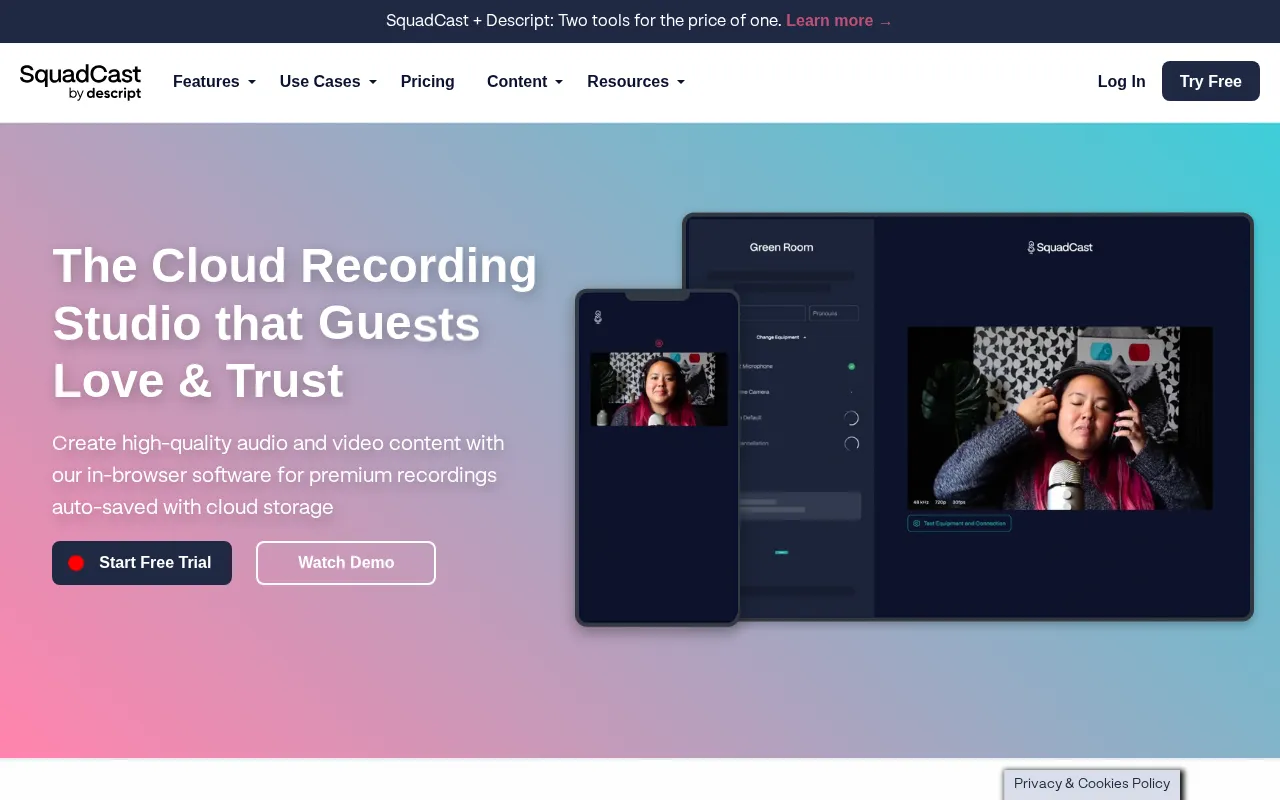
Task: Click the video preview on the phone mockup
Action: point(659,389)
